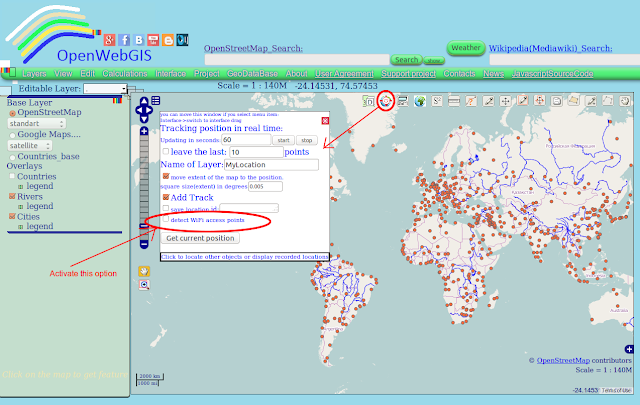This screenshot has height=405, width=640.
Task: Open the GeoDataBase menu
Action: coord(252,73)
